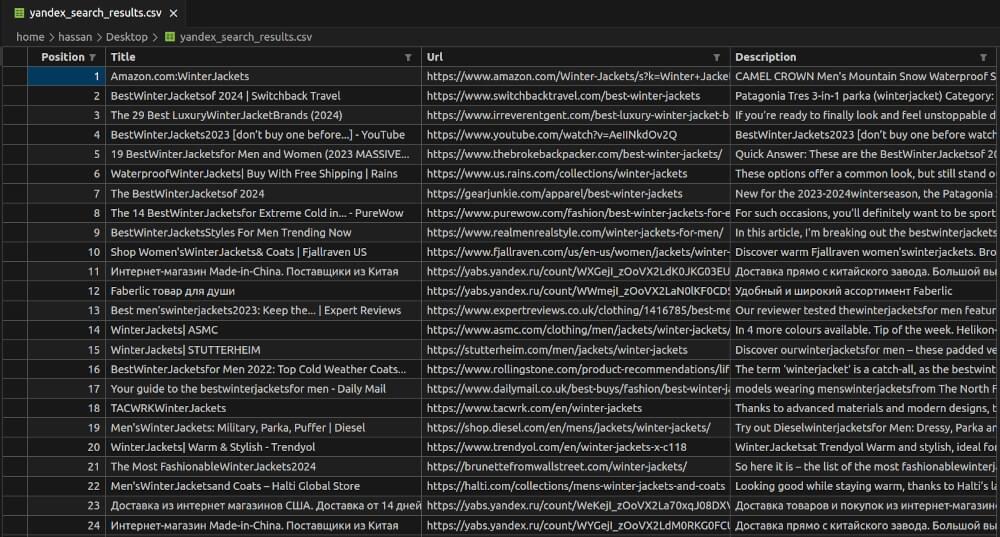Select the PureWow title cell
Viewport: 1000px width, 537px height.
click(x=263, y=213)
